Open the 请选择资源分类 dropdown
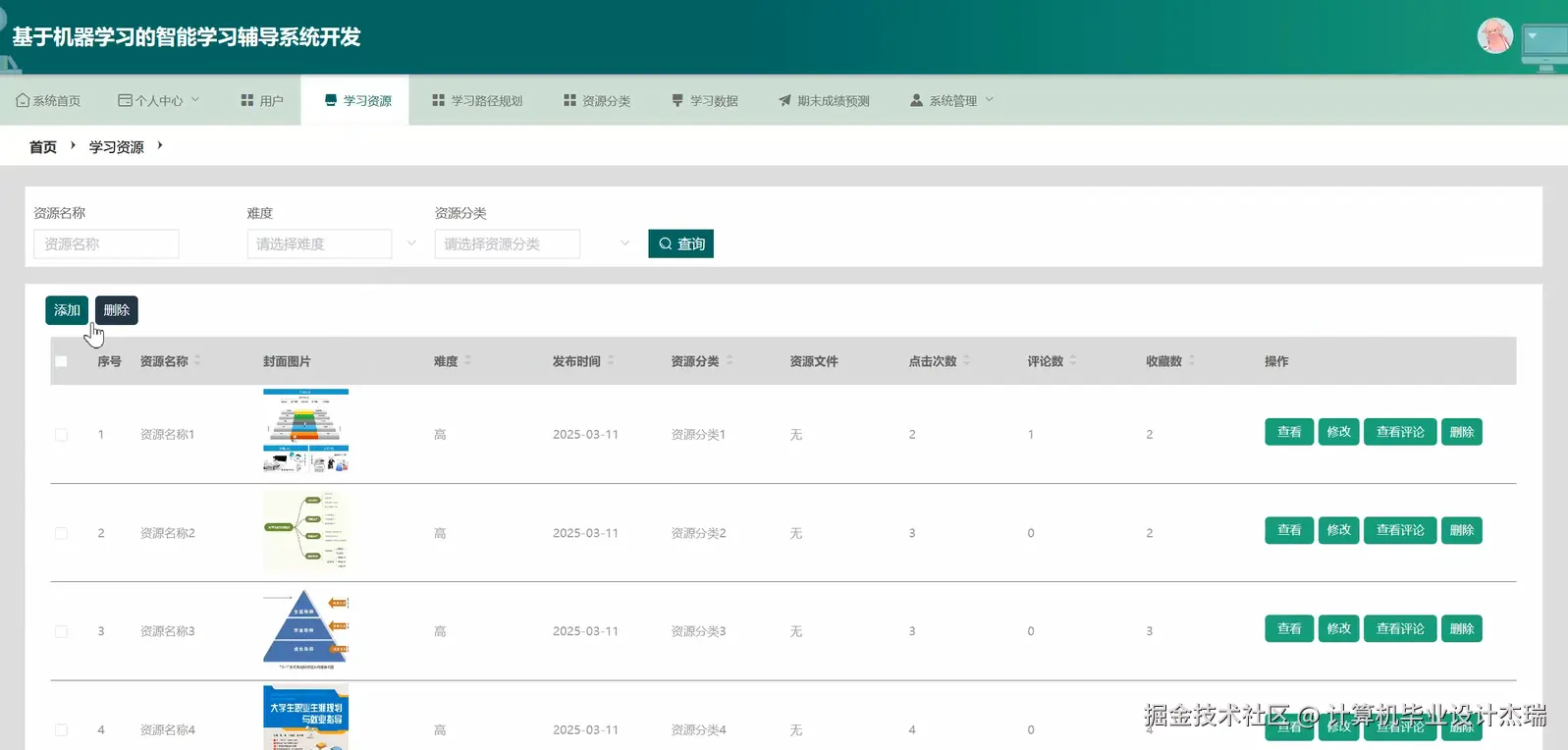The image size is (1568, 750). (x=508, y=243)
